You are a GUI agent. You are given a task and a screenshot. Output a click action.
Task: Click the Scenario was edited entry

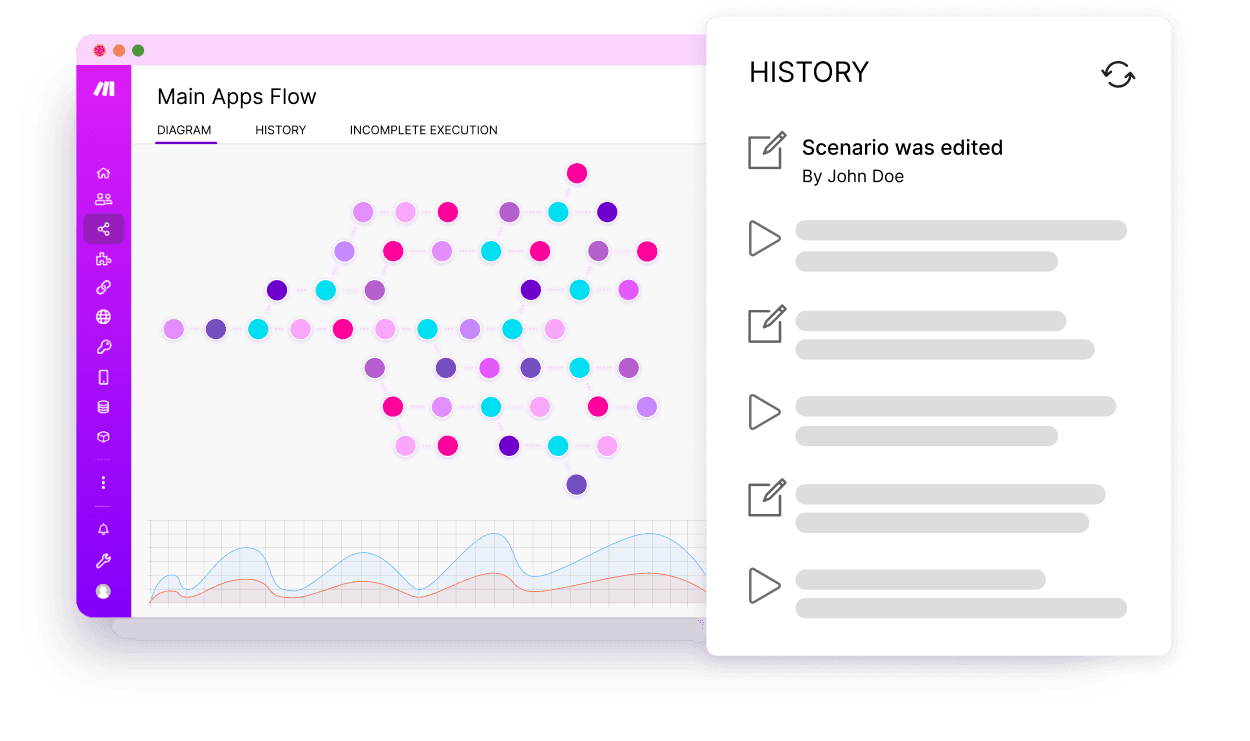point(902,147)
